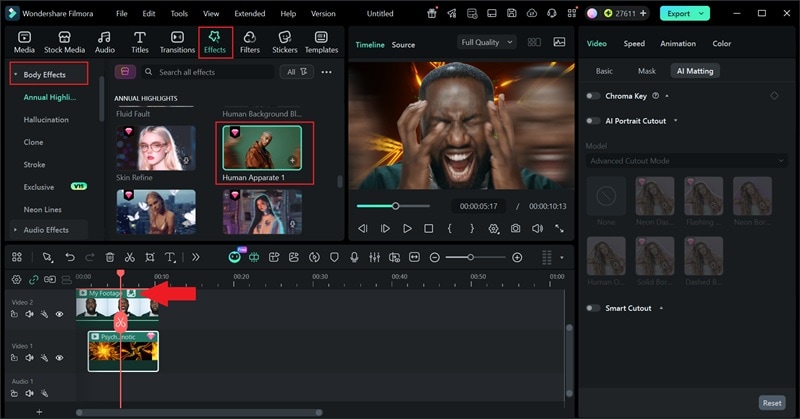Image resolution: width=800 pixels, height=419 pixels.
Task: Click the save project icon in title bar
Action: (512, 13)
